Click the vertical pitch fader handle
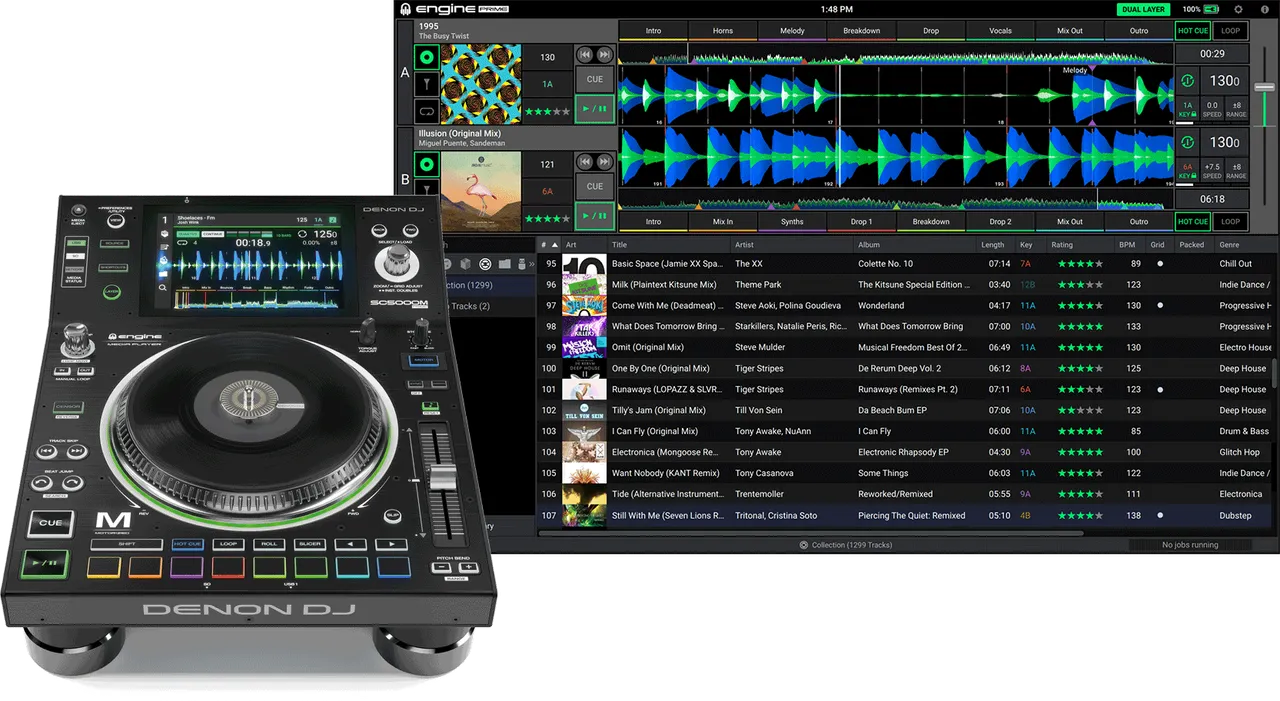This screenshot has width=1280, height=701. [x=1265, y=87]
